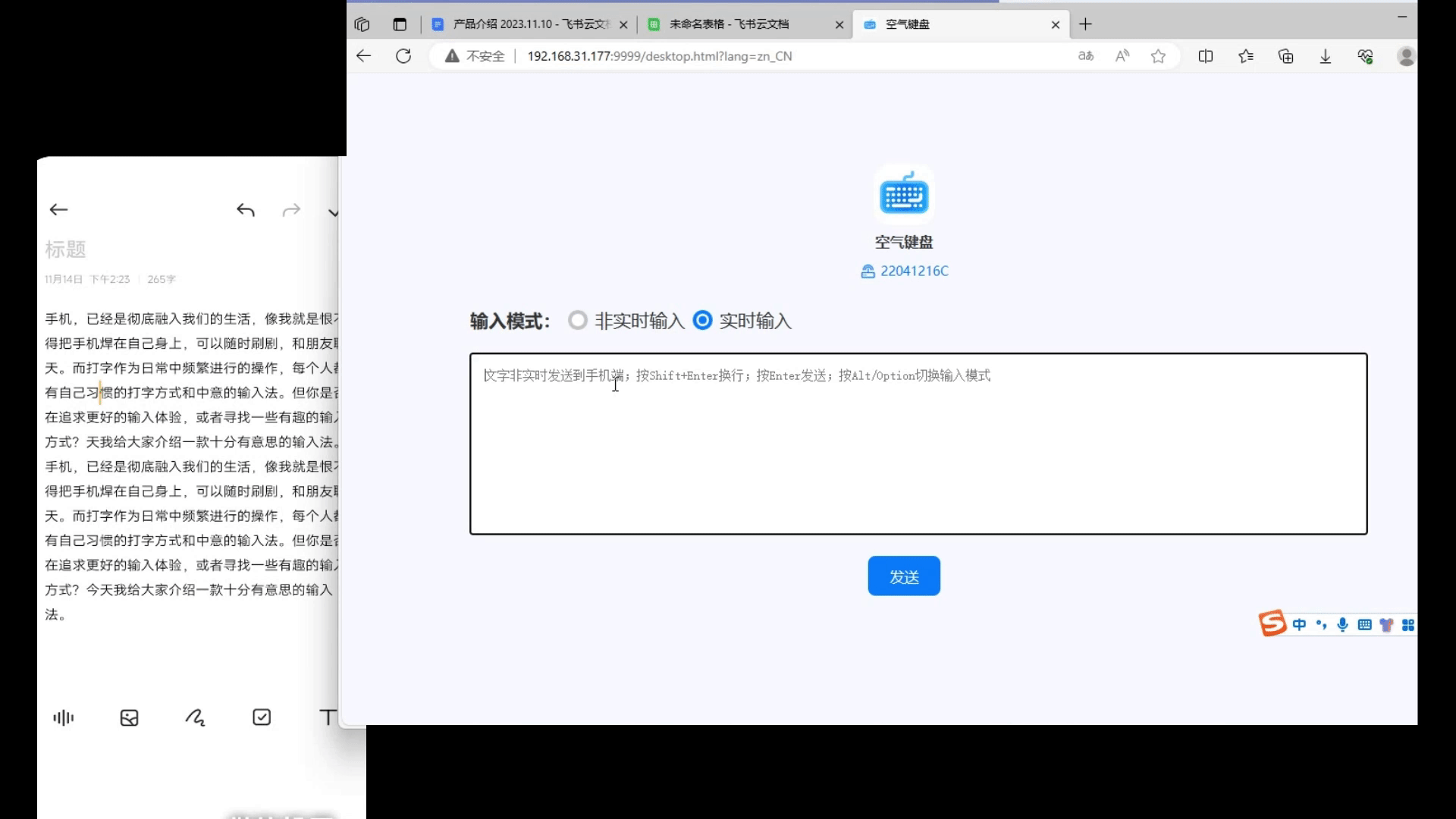Insert image using the picture icon

130,717
